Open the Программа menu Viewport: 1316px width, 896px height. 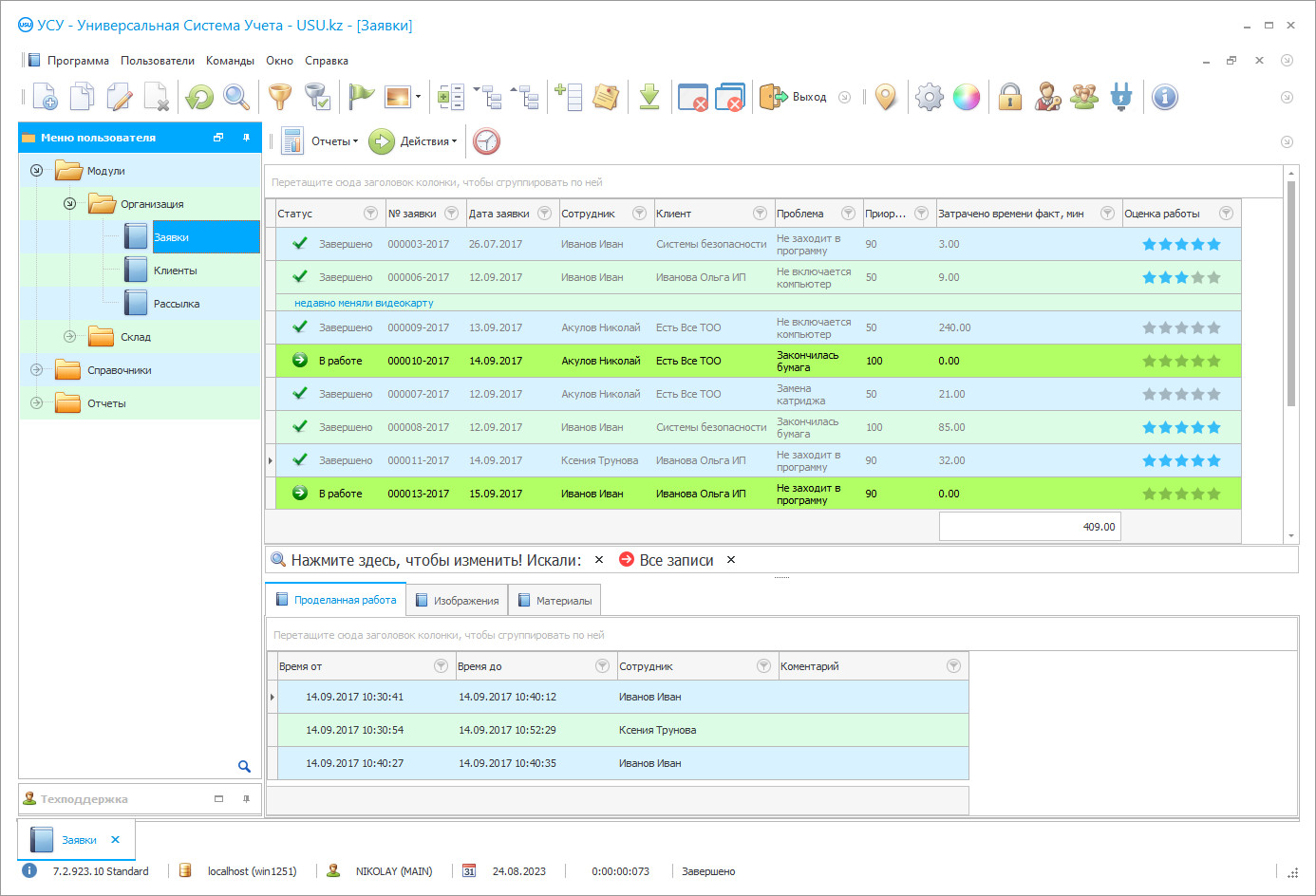78,61
